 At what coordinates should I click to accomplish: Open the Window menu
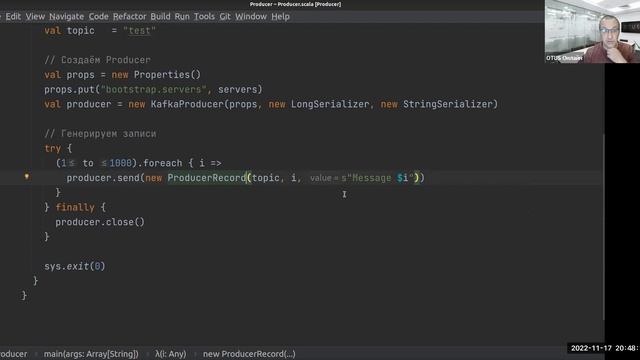click(x=251, y=16)
